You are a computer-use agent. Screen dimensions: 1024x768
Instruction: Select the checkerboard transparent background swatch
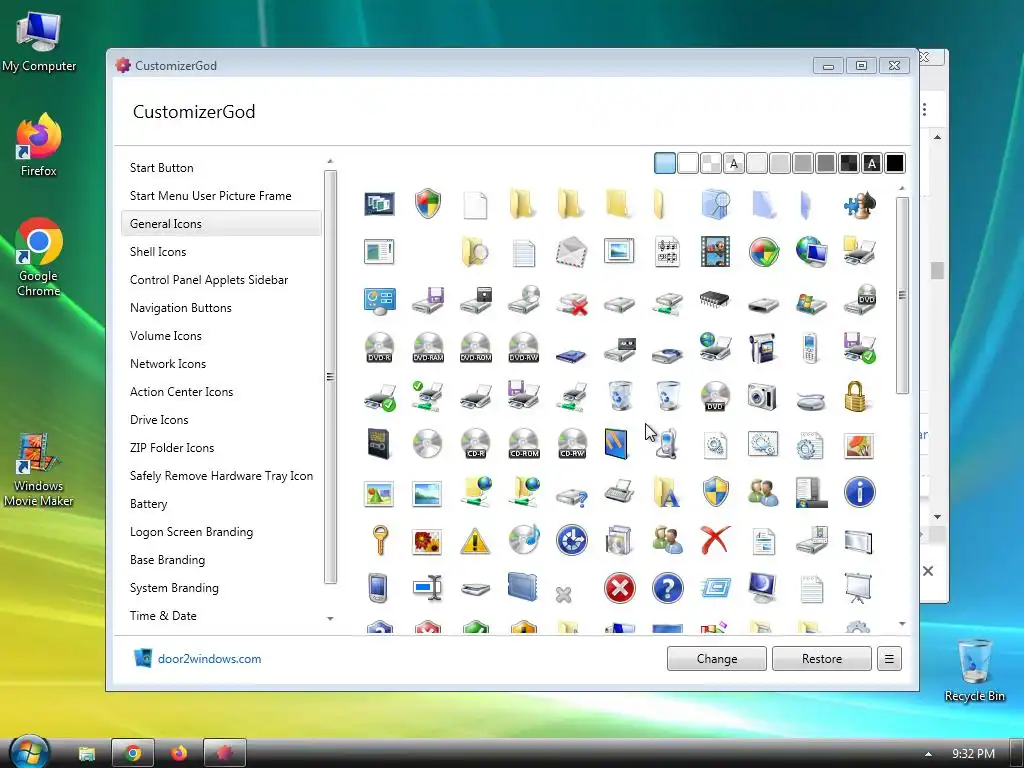711,163
